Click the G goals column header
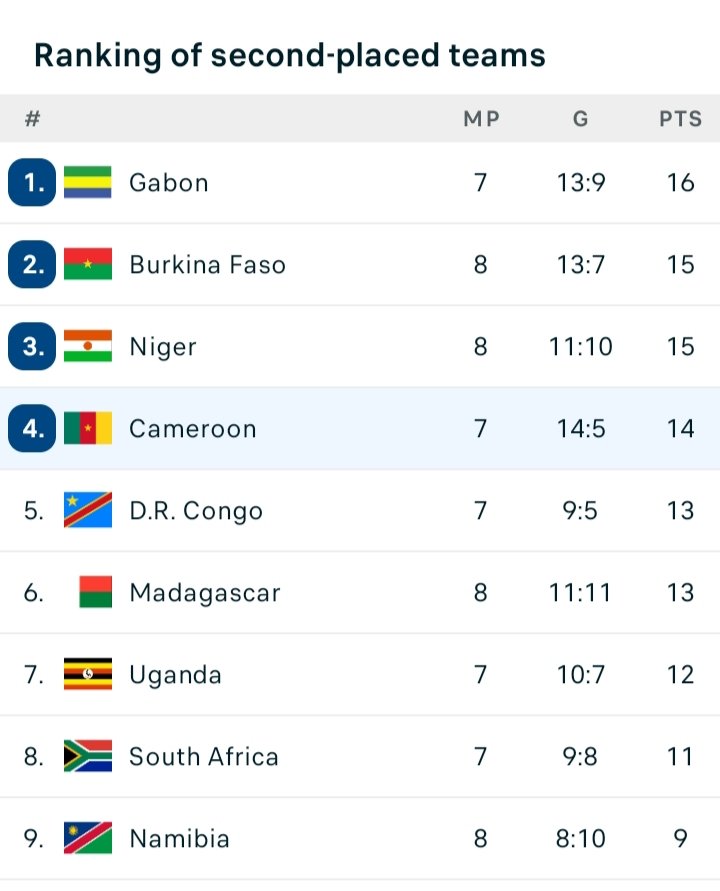 (x=581, y=119)
